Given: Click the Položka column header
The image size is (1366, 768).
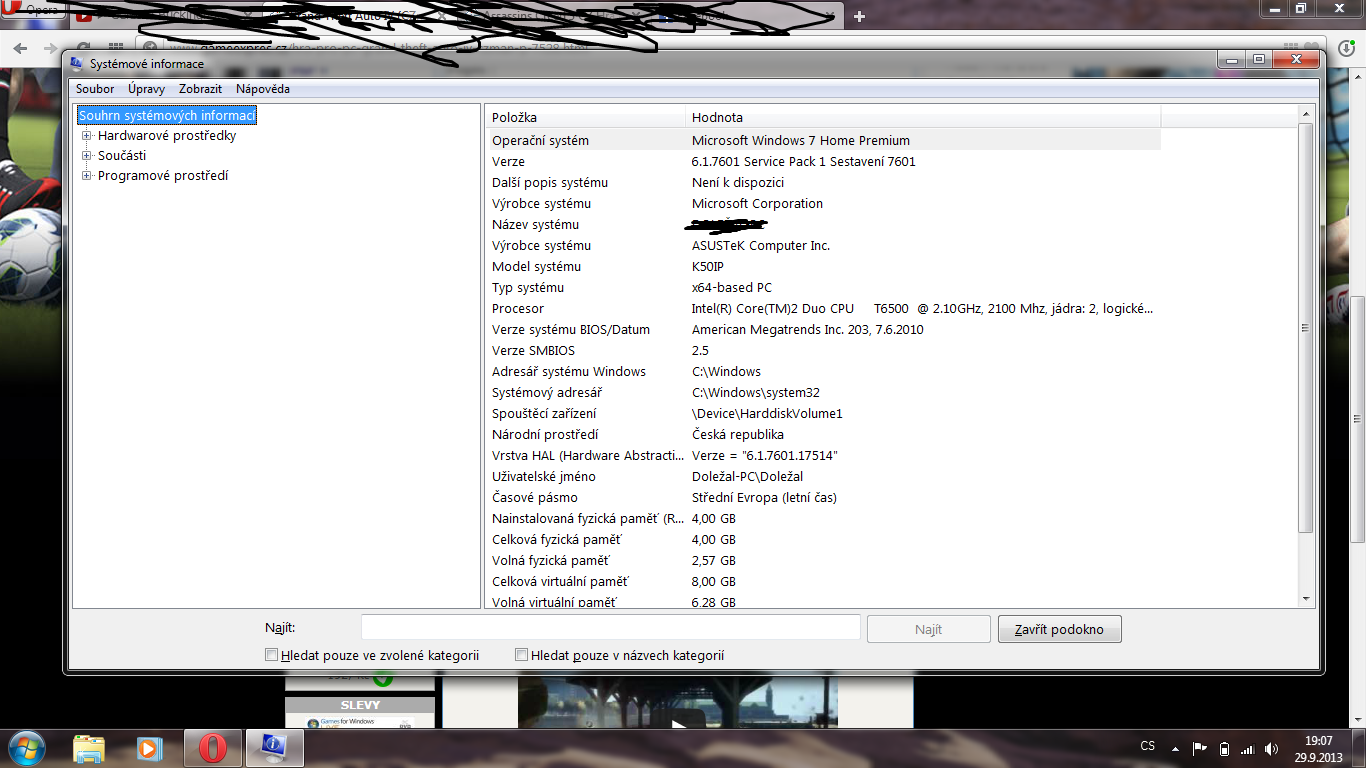Looking at the screenshot, I should [x=585, y=117].
